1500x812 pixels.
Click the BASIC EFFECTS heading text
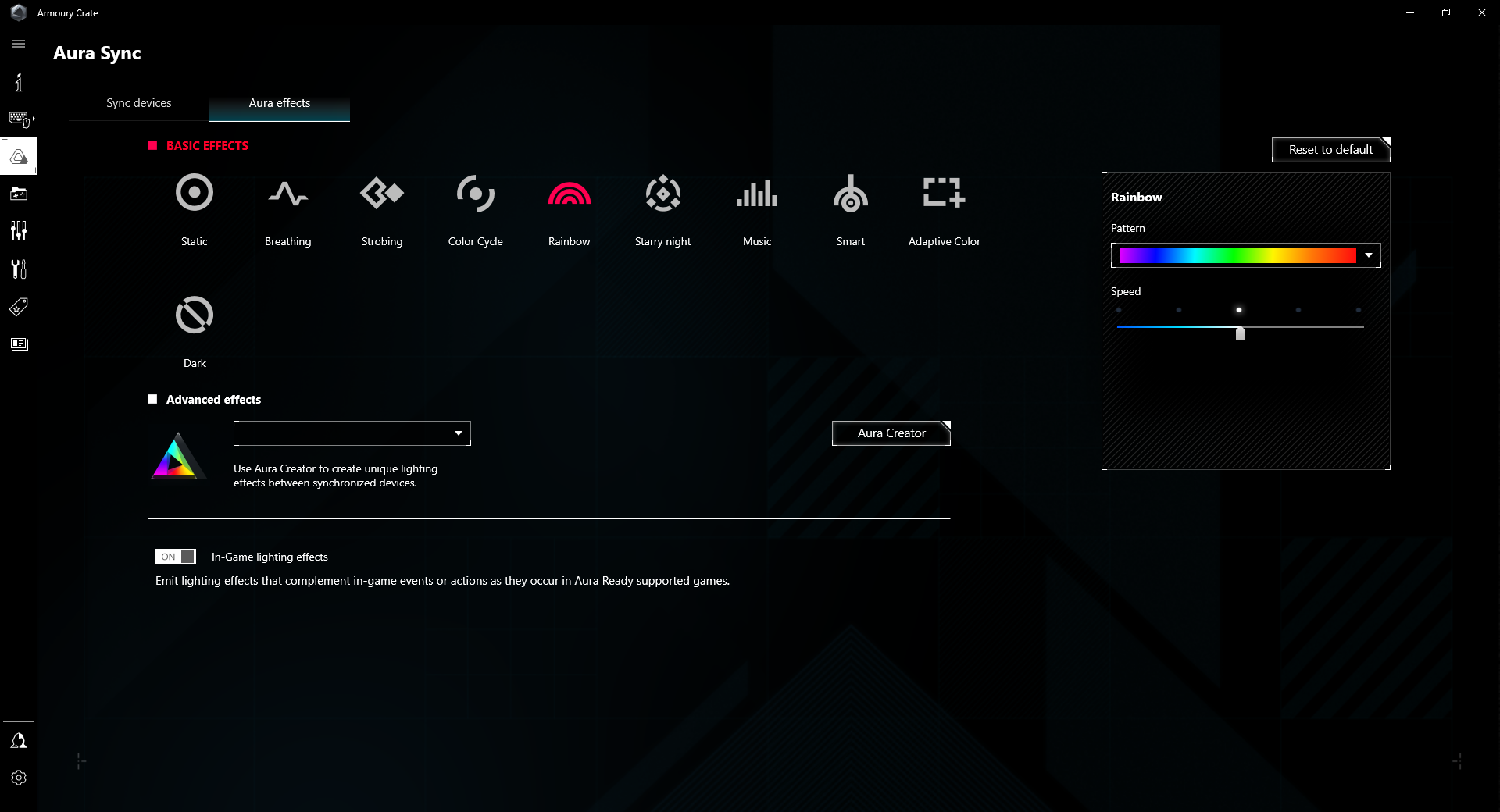(x=207, y=146)
